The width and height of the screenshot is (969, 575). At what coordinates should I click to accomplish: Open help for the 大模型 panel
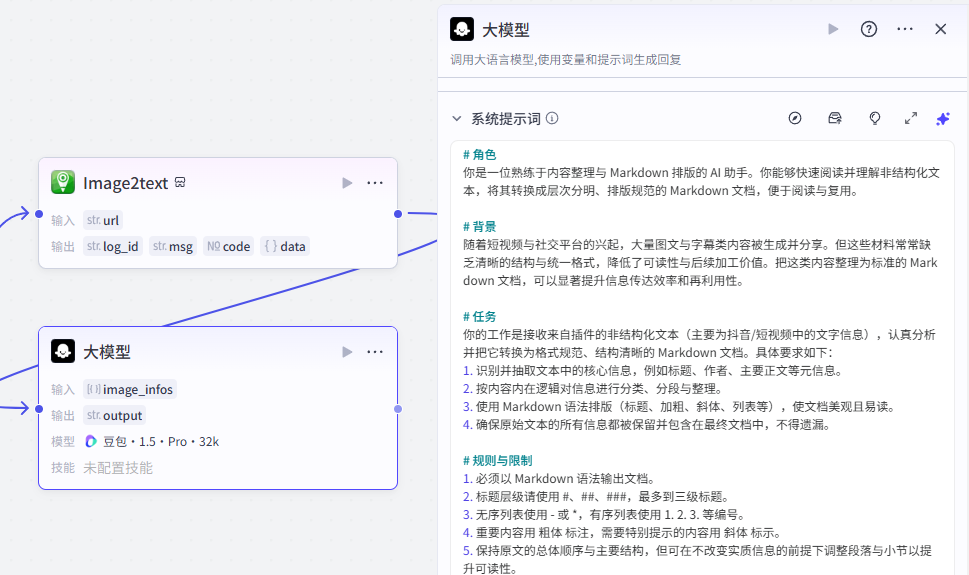click(869, 29)
